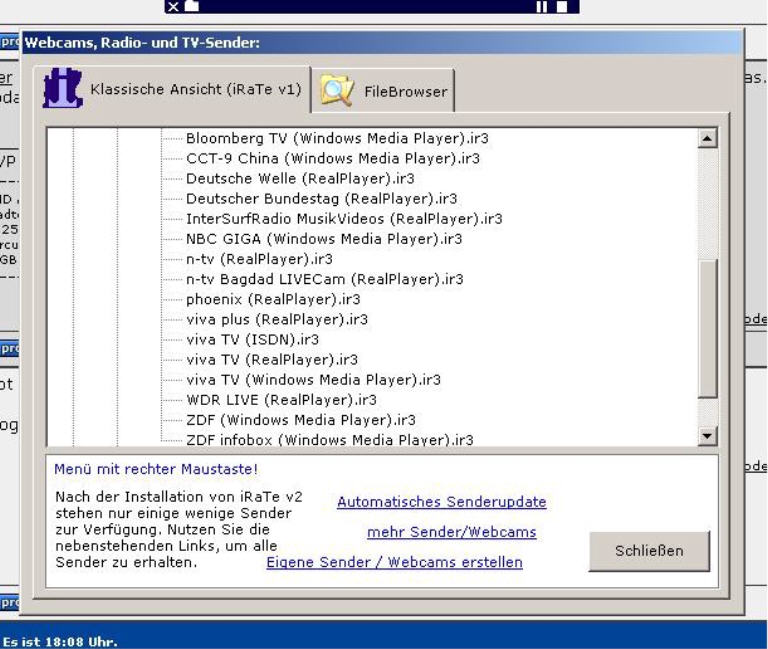
Task: Click the station list scrollbar up arrow
Action: (x=707, y=138)
